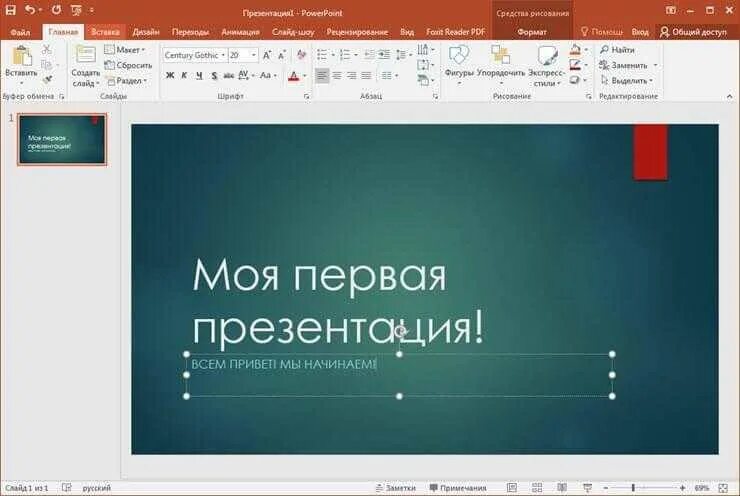Switch to Slide Sorter view icon
The height and width of the screenshot is (496, 740).
coord(537,488)
